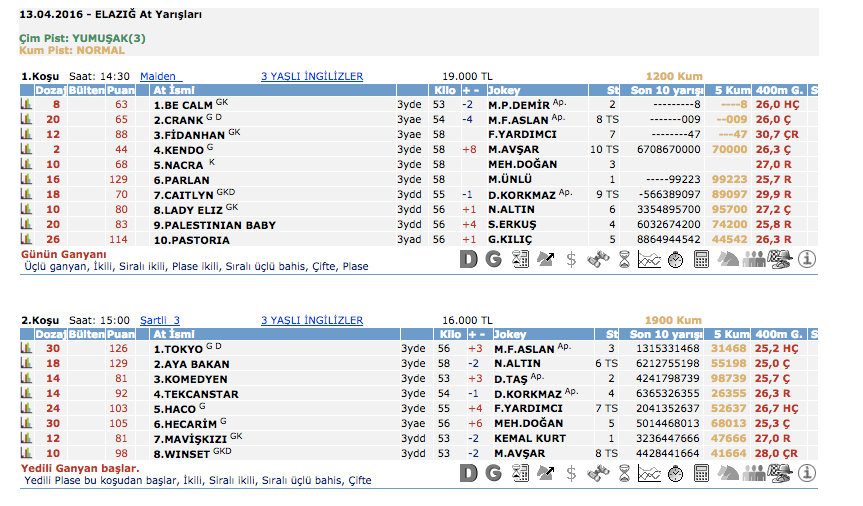Screen dimensions: 863x506
Task: Click the G icon under race 2
Action: point(493,473)
